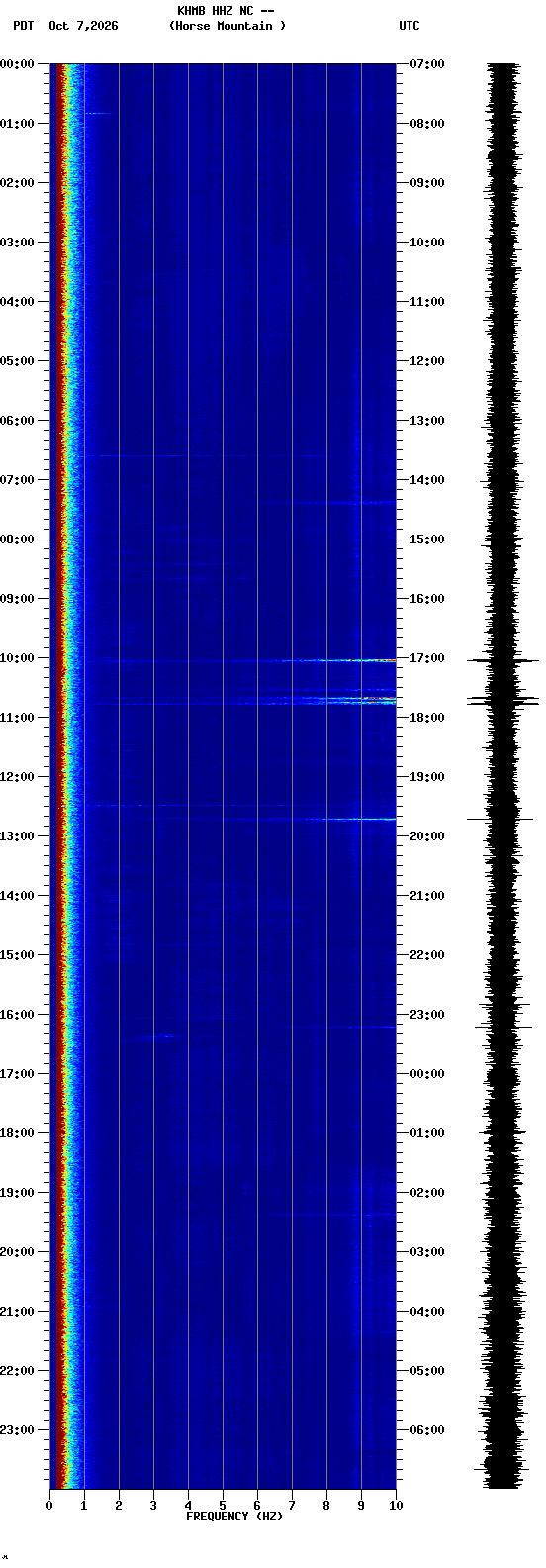The width and height of the screenshot is (546, 1568).
Task: Select the 03:00 PDT time label
Action: (x=17, y=243)
